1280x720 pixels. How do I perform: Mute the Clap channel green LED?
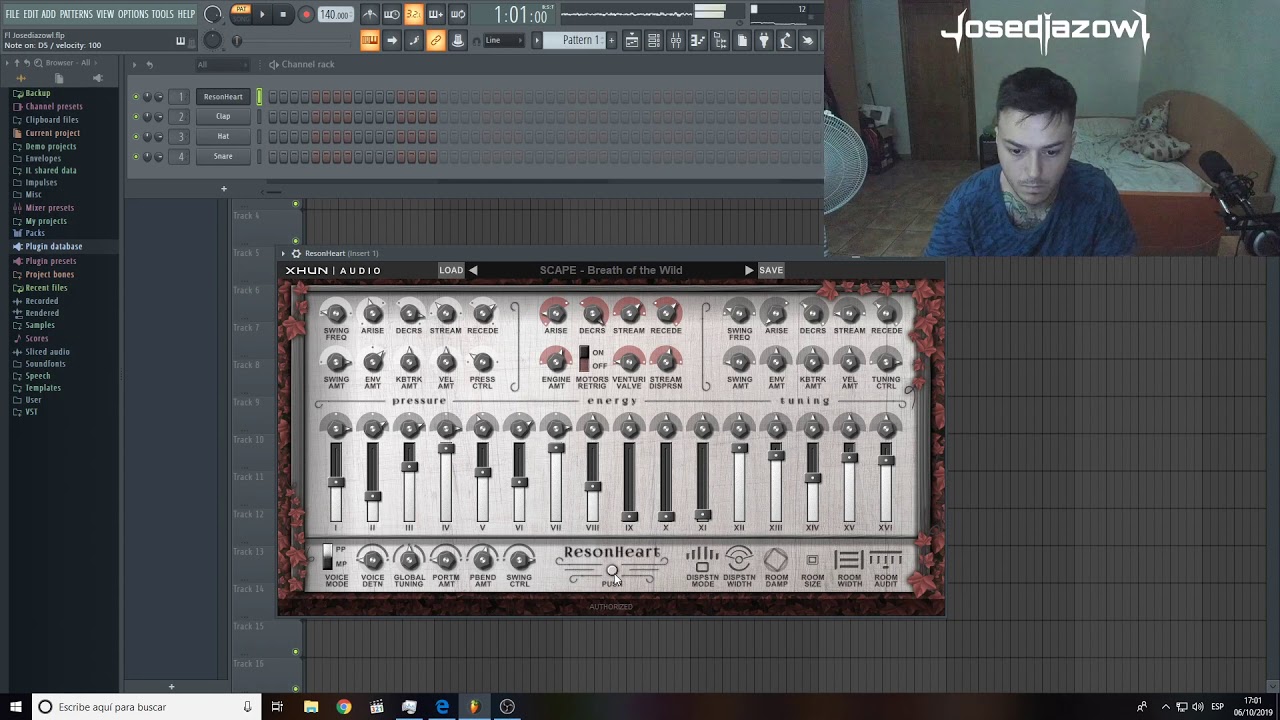click(136, 117)
